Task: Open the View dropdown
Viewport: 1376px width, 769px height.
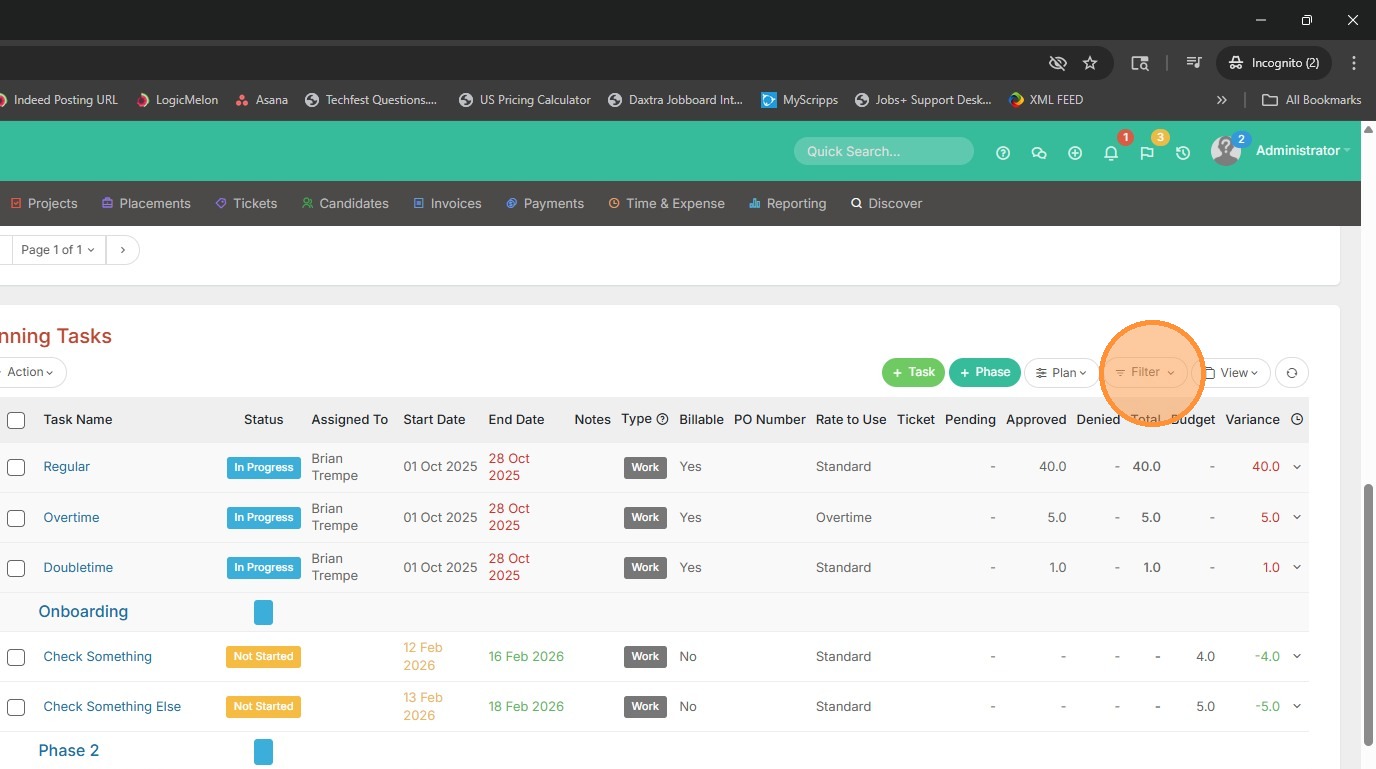Action: (1231, 373)
